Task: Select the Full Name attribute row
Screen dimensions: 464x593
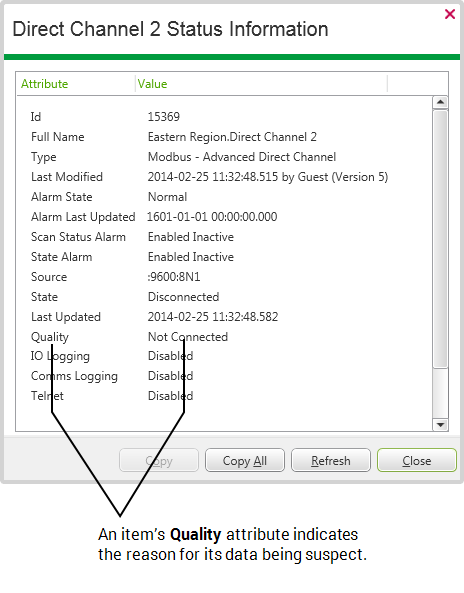Action: [x=57, y=137]
